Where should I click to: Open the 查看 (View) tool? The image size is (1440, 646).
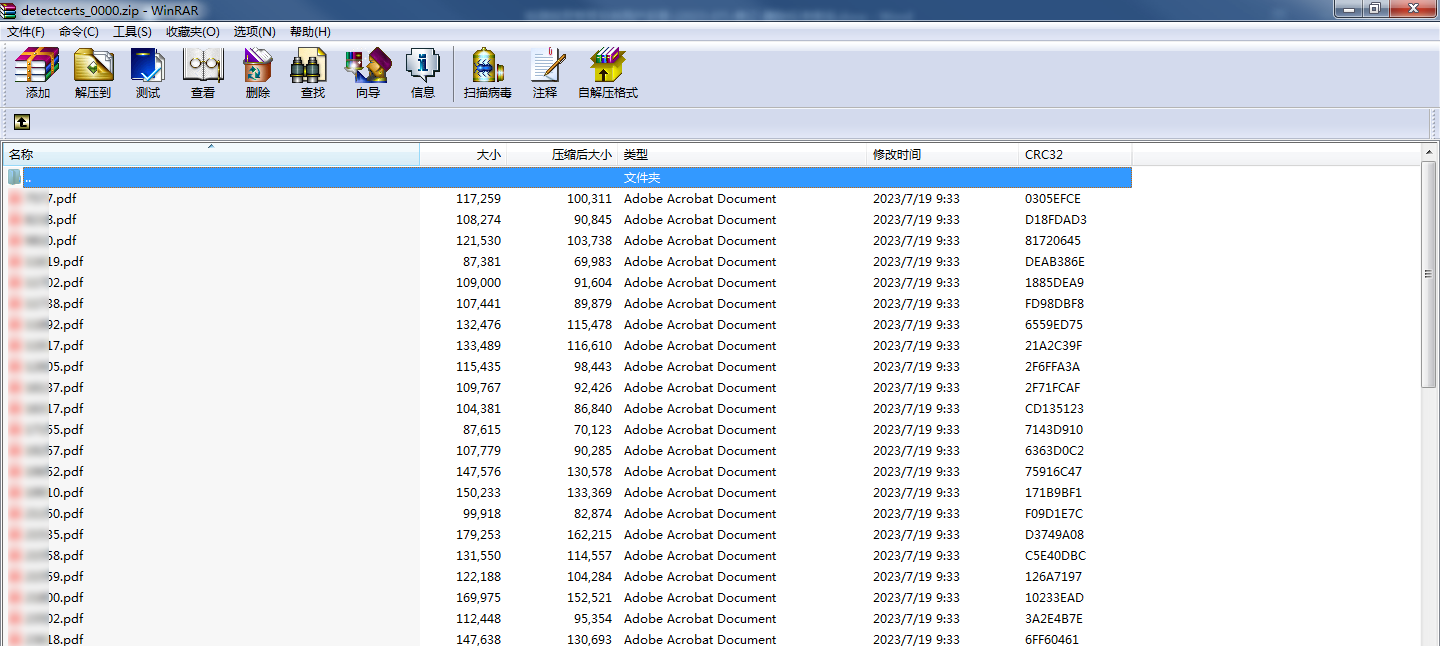tap(203, 73)
